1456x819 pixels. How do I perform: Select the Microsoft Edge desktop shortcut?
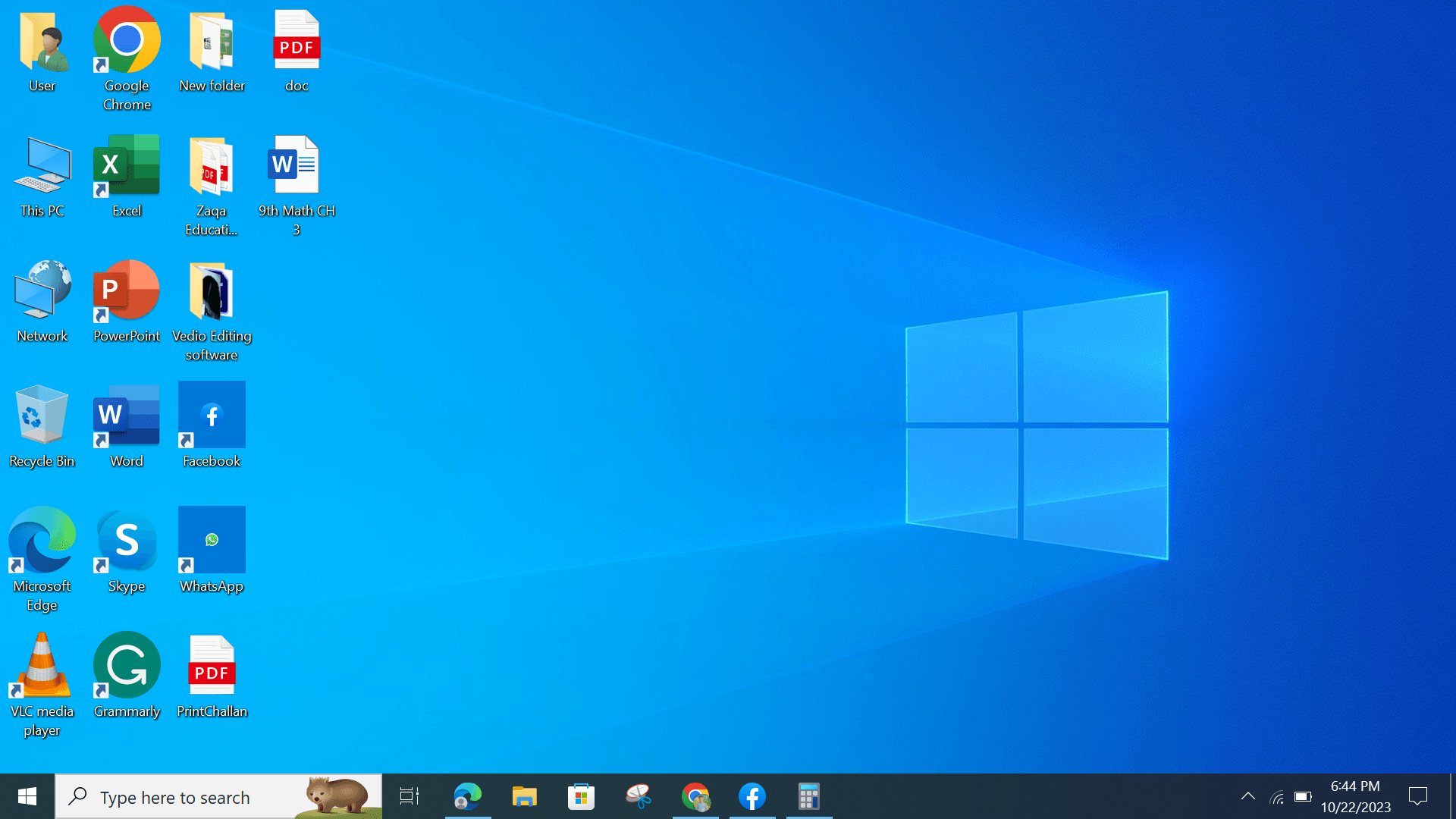click(x=42, y=560)
